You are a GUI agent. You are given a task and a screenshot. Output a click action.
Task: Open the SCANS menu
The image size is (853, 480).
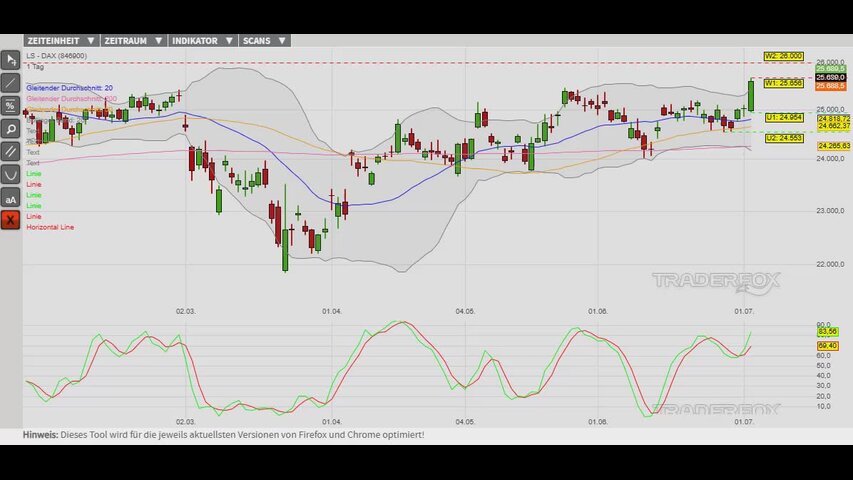pos(264,41)
